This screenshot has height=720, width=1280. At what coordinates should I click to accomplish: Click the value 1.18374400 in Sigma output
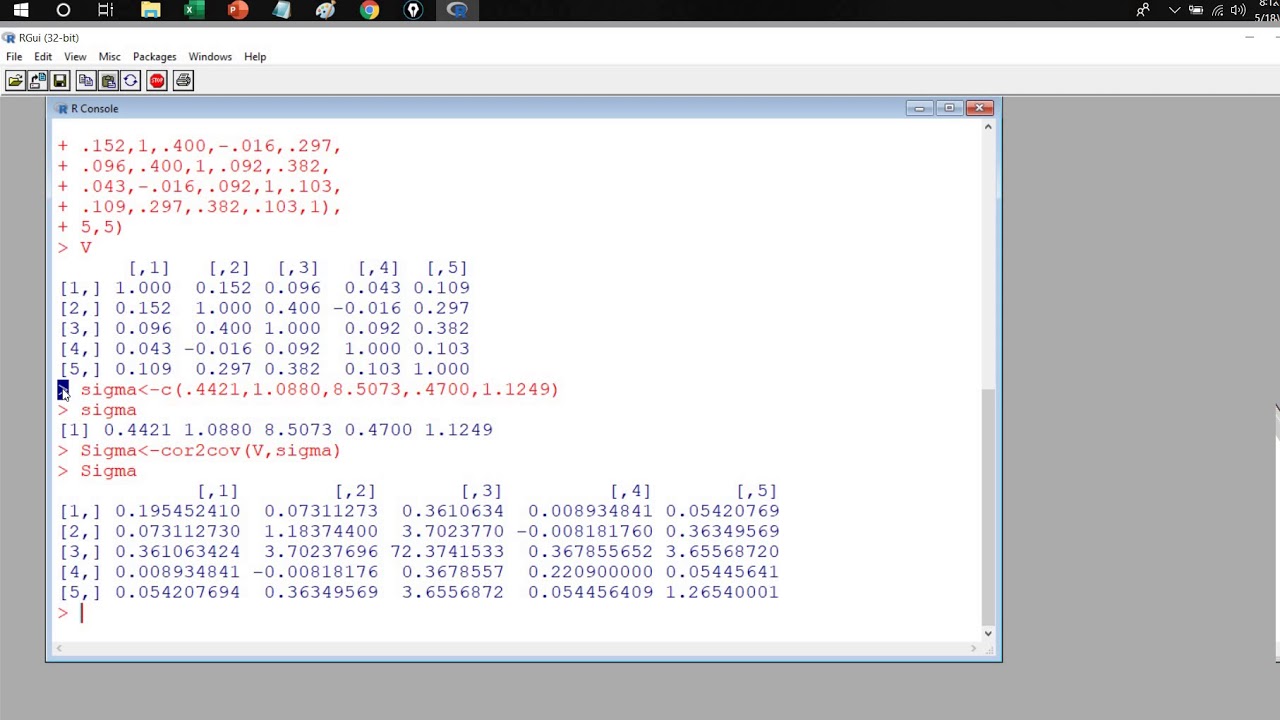pyautogui.click(x=321, y=532)
